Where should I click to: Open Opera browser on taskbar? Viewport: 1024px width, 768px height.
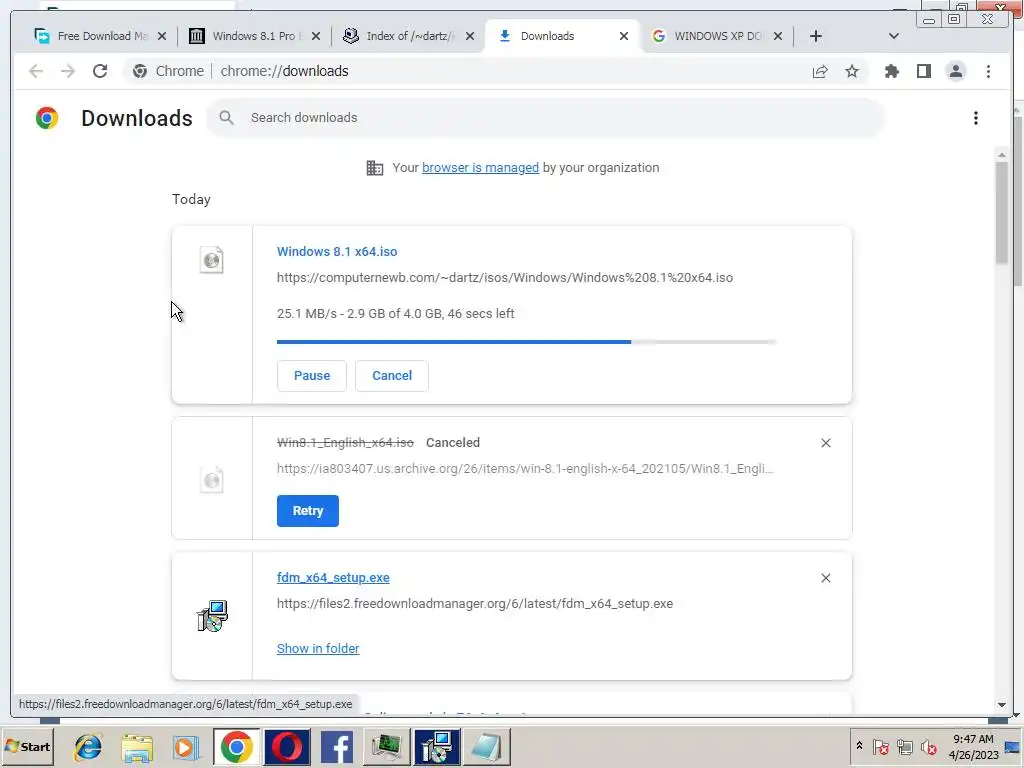click(287, 746)
